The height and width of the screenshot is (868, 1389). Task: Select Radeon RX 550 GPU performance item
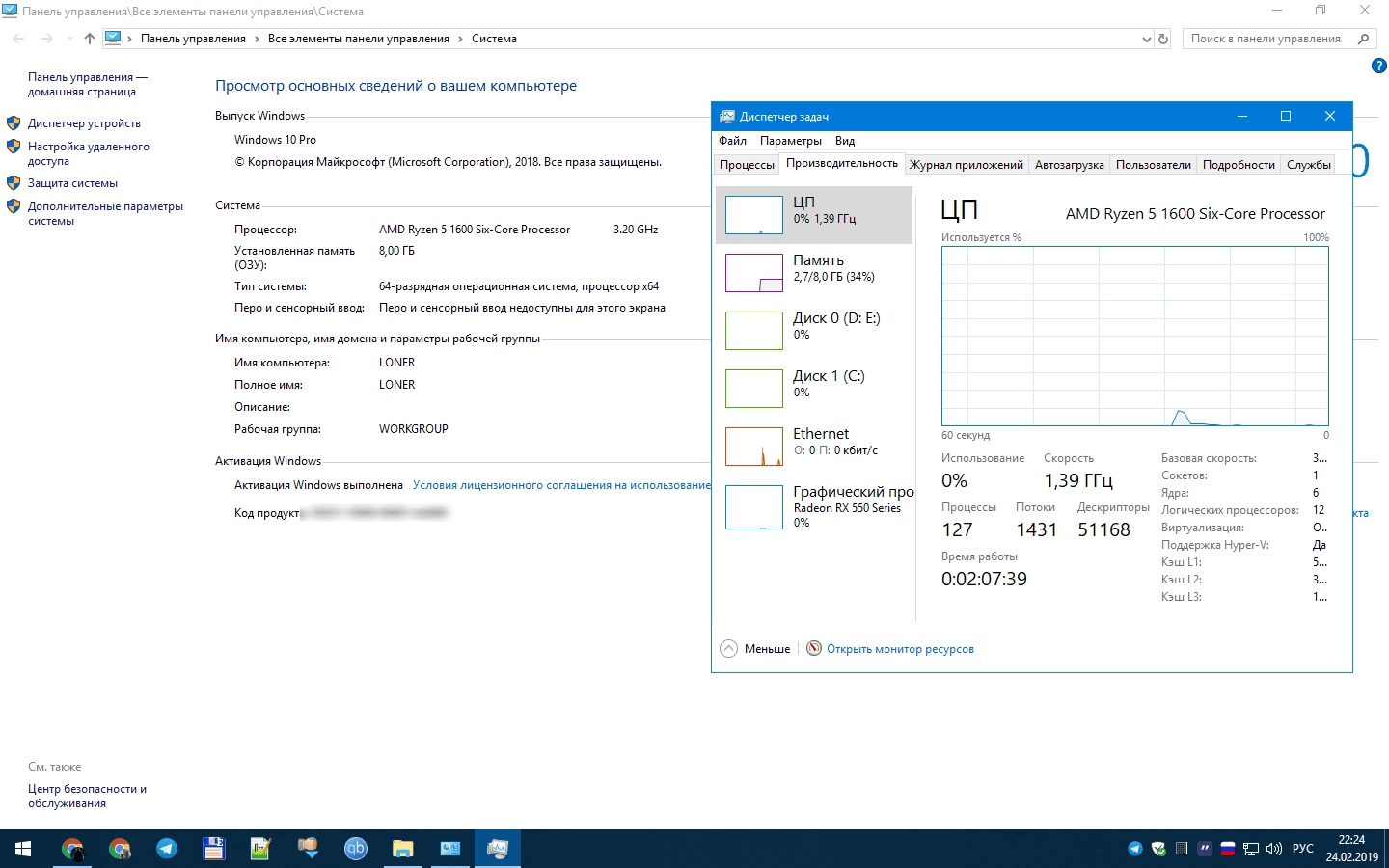pos(814,506)
